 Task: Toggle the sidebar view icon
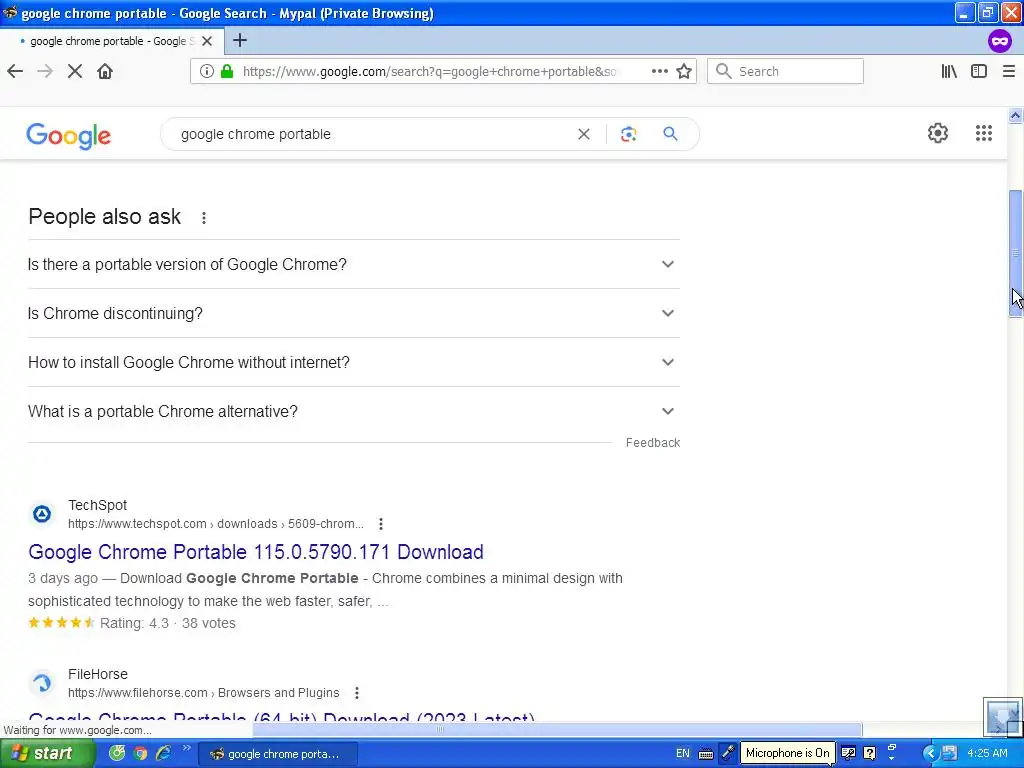click(x=979, y=71)
